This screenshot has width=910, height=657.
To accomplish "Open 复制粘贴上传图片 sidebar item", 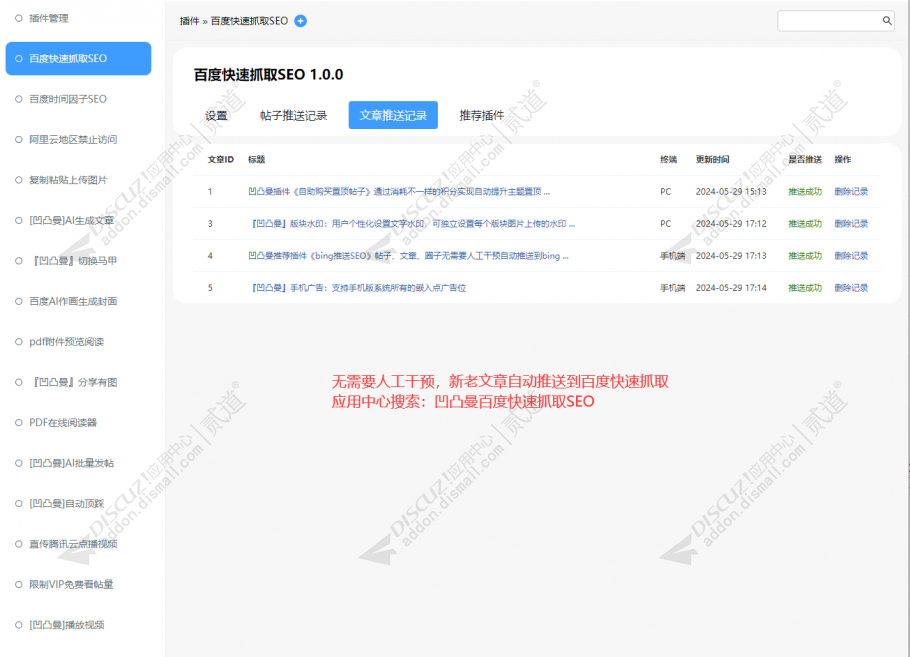I will click(x=68, y=180).
